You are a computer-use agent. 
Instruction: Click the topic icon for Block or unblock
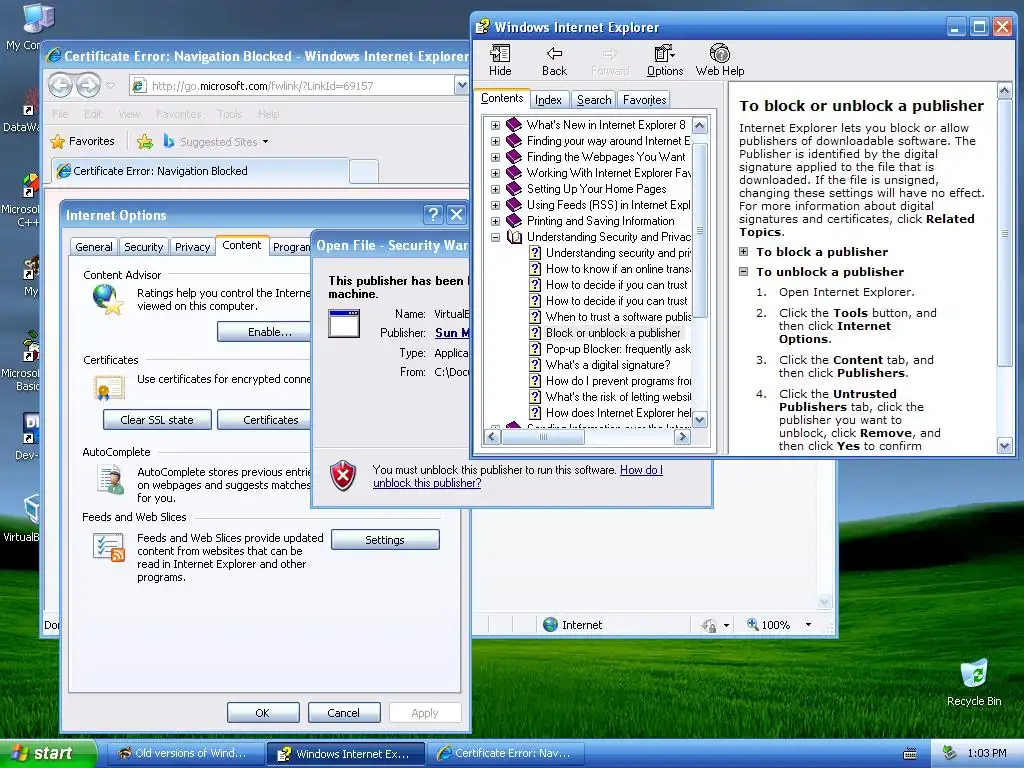[x=535, y=332]
